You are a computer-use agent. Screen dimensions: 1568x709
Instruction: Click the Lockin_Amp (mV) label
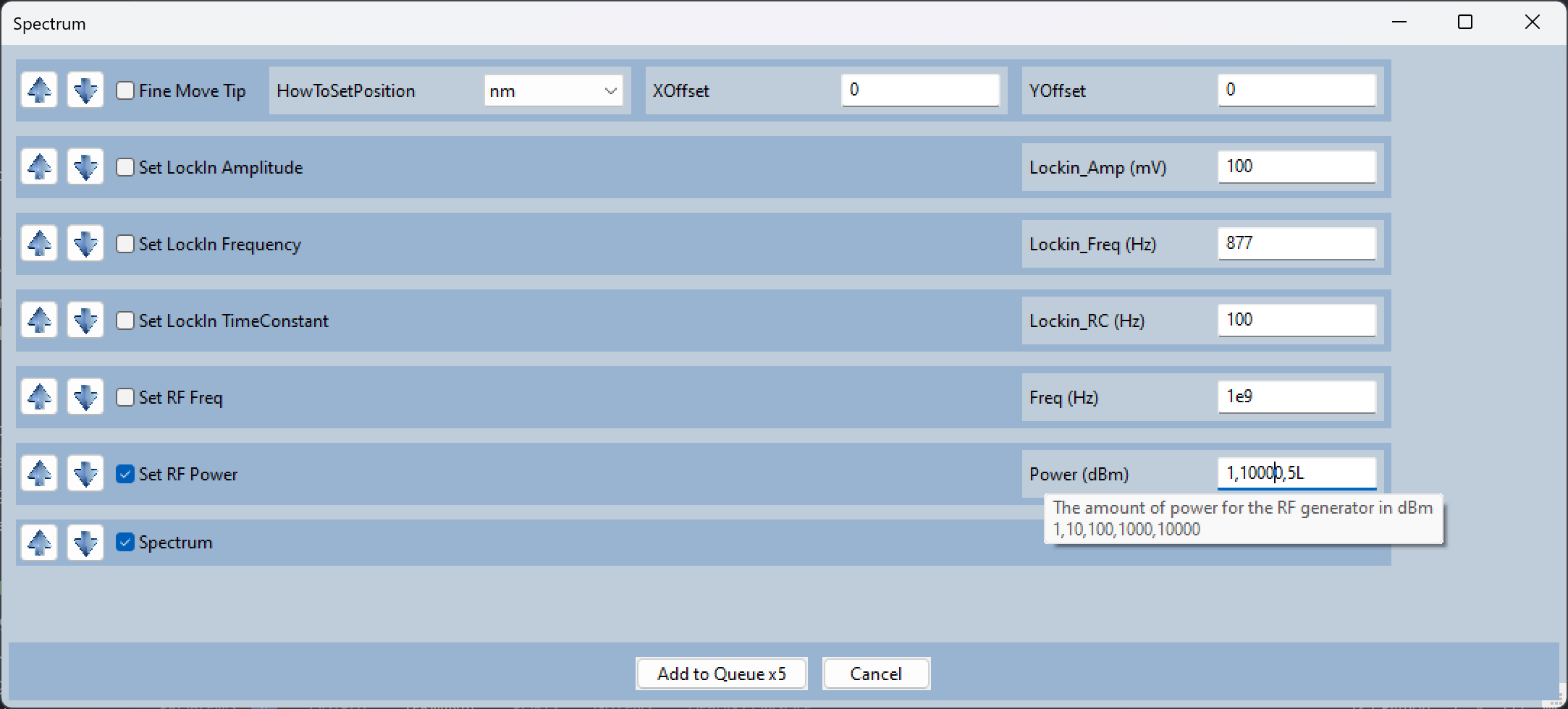[1098, 168]
